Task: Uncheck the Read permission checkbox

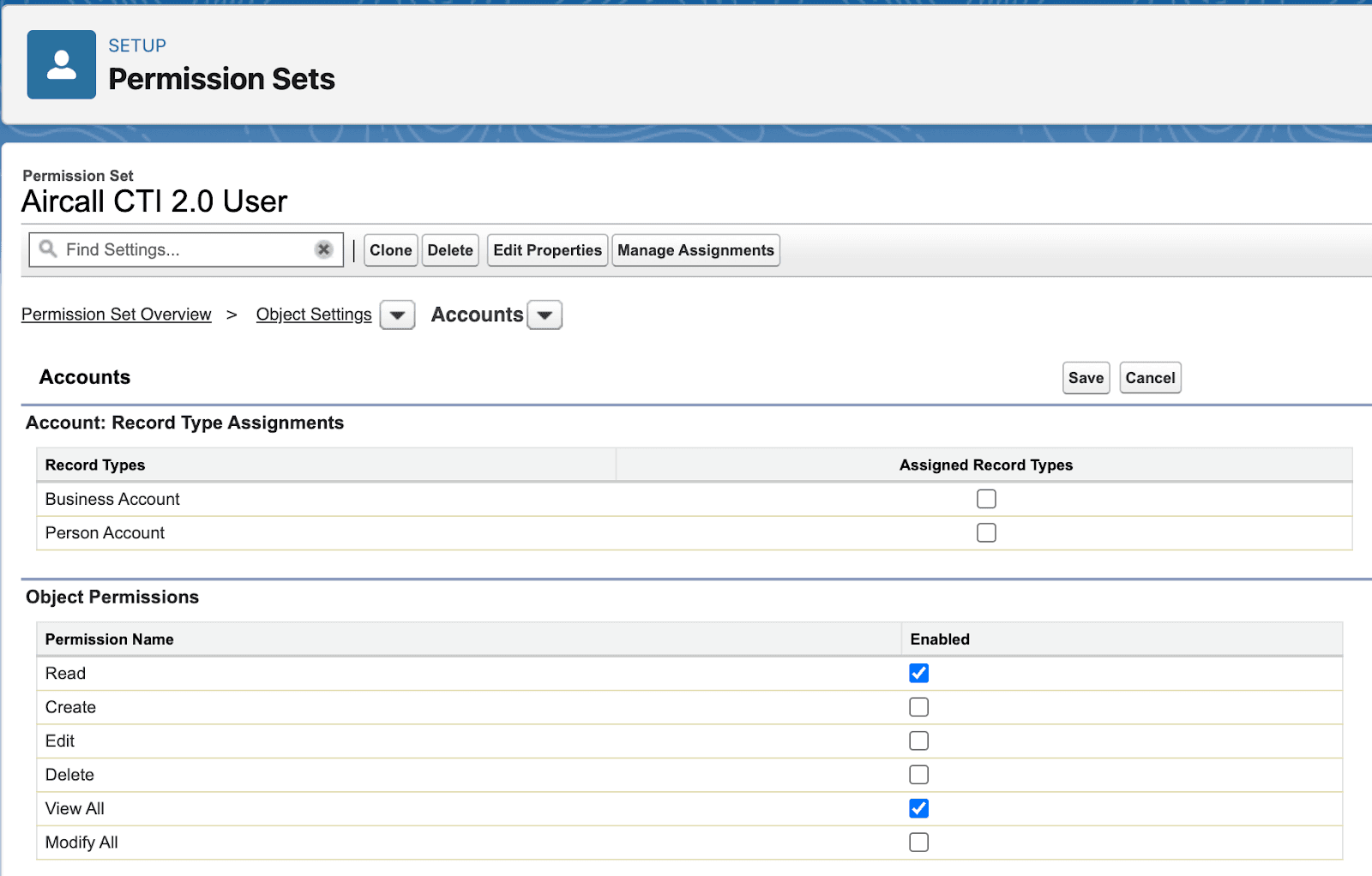Action: (918, 674)
